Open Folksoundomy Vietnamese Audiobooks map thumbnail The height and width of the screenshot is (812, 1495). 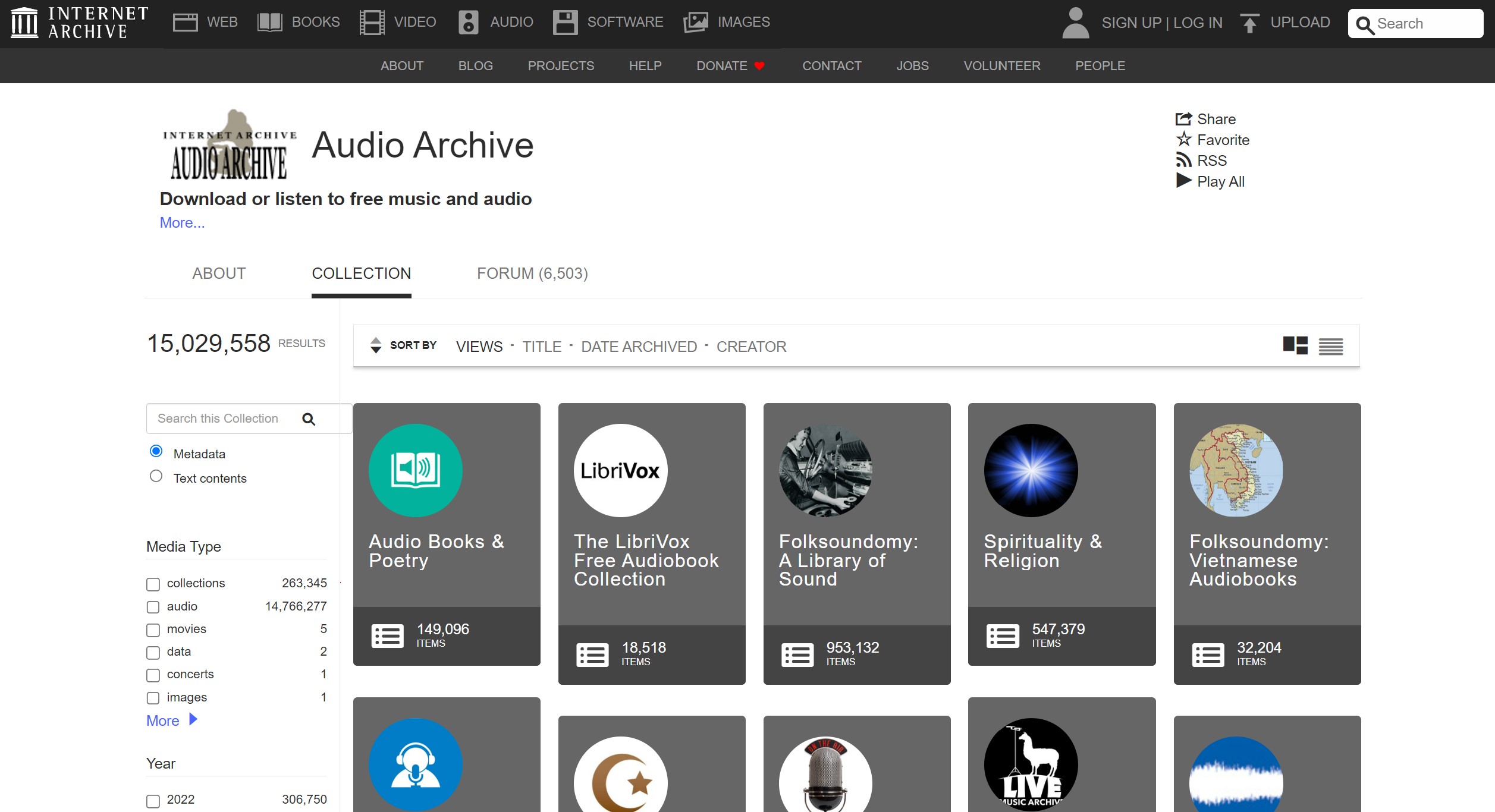pos(1236,470)
